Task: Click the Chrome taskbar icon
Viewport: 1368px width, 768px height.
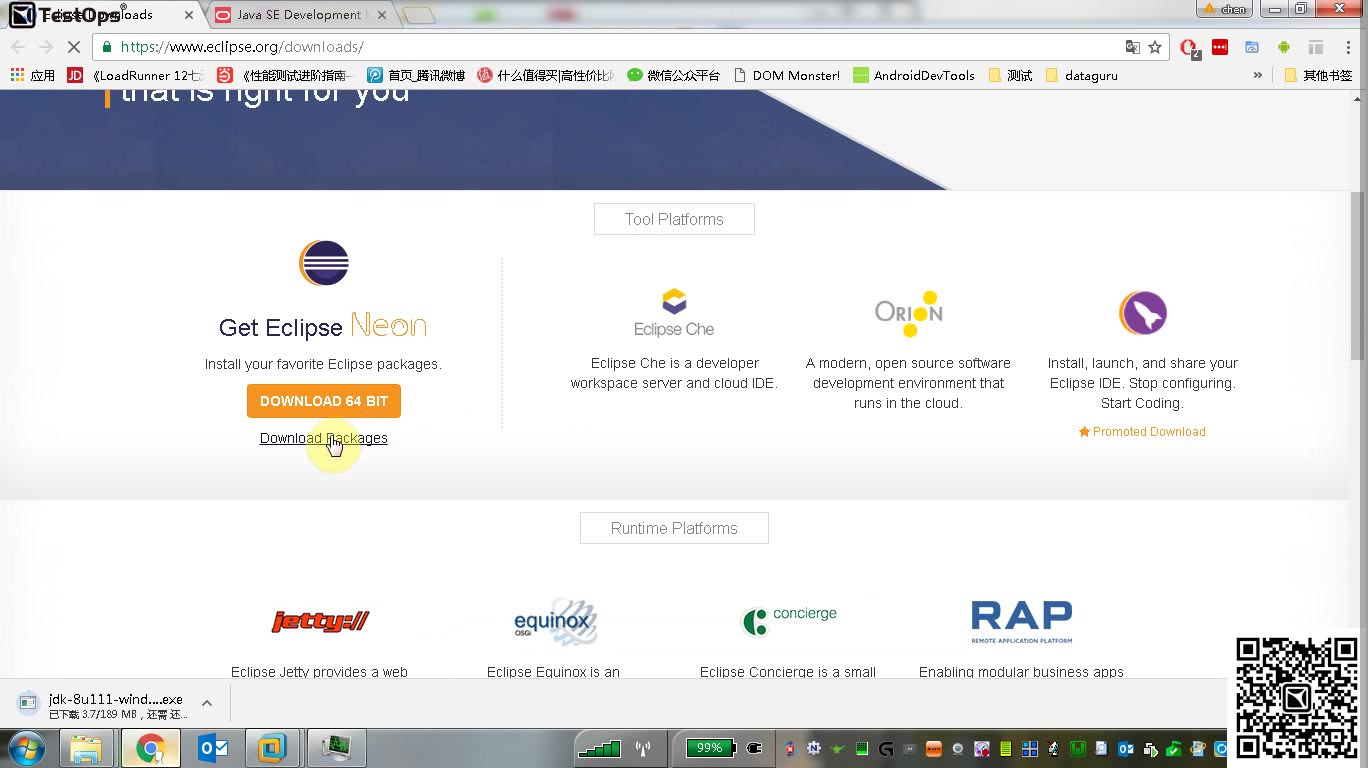Action: pyautogui.click(x=151, y=748)
